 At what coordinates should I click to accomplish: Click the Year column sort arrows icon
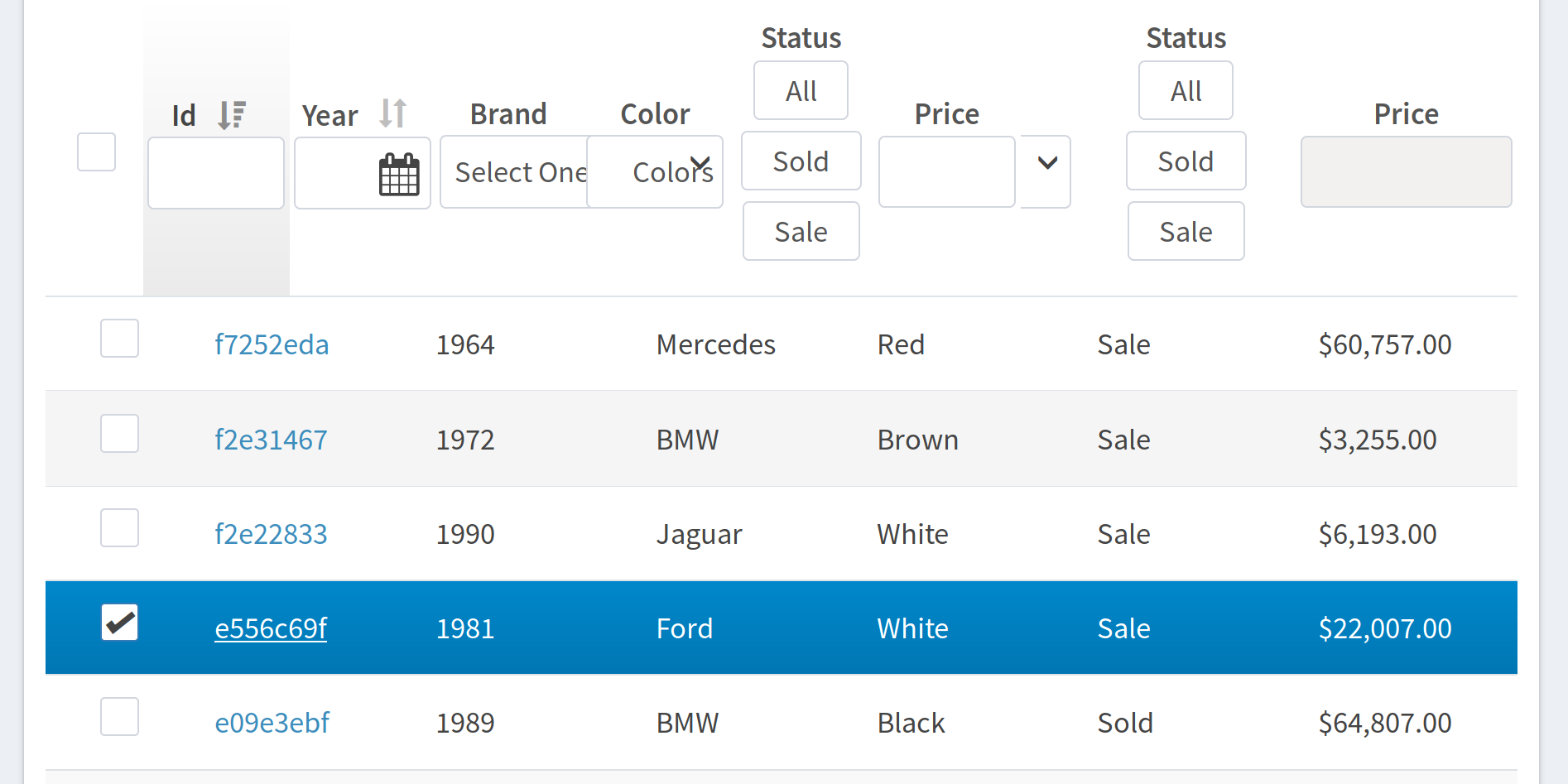(393, 113)
